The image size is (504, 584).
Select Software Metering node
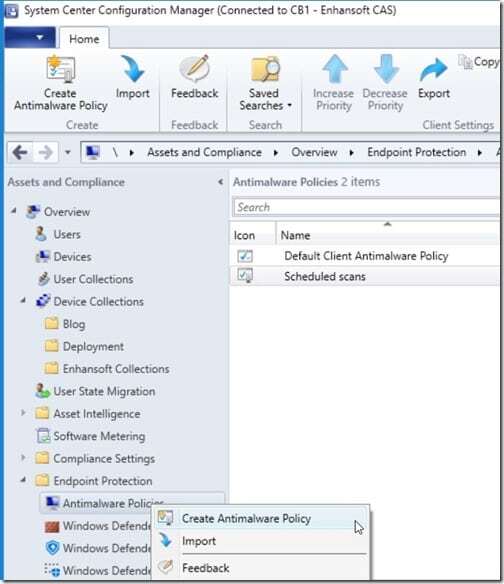pyautogui.click(x=99, y=436)
